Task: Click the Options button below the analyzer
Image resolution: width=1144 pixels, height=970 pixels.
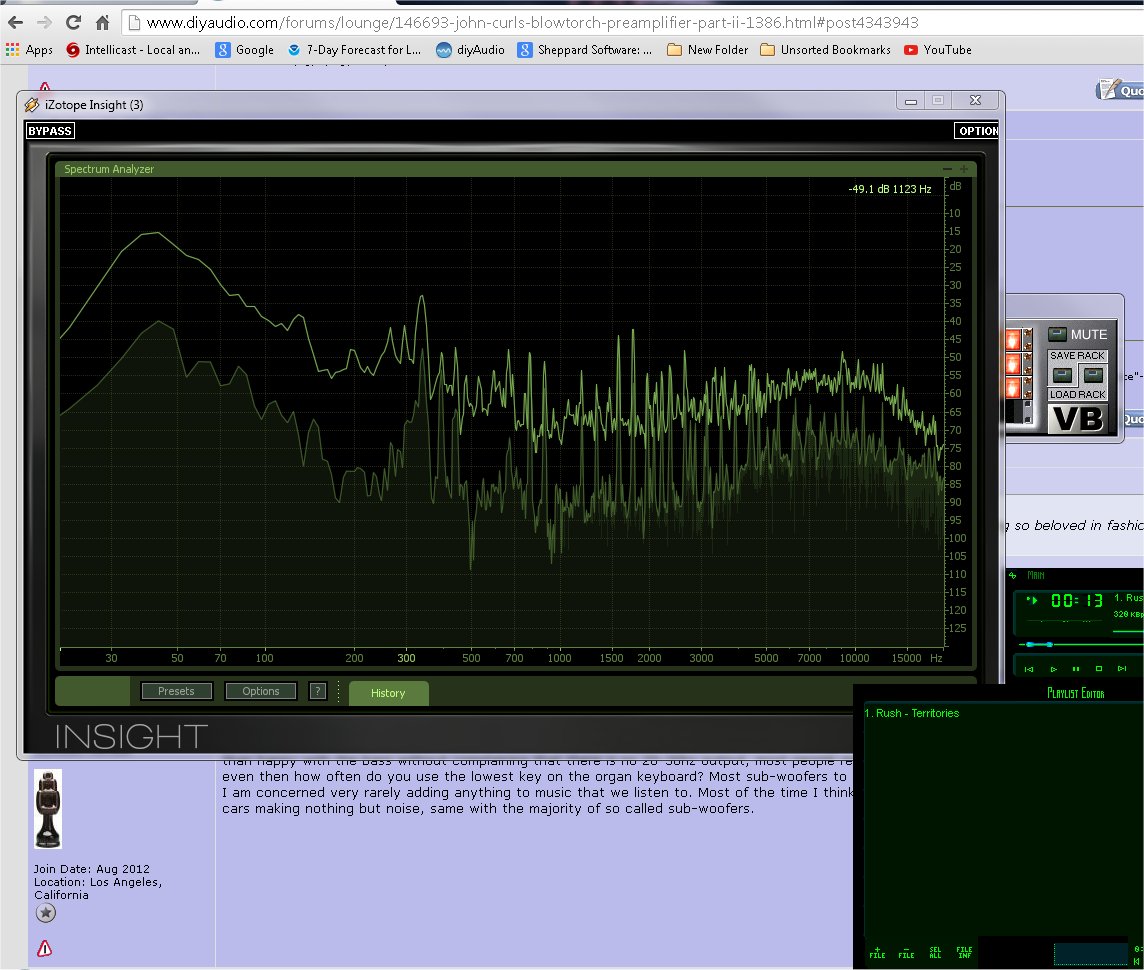Action: tap(260, 691)
